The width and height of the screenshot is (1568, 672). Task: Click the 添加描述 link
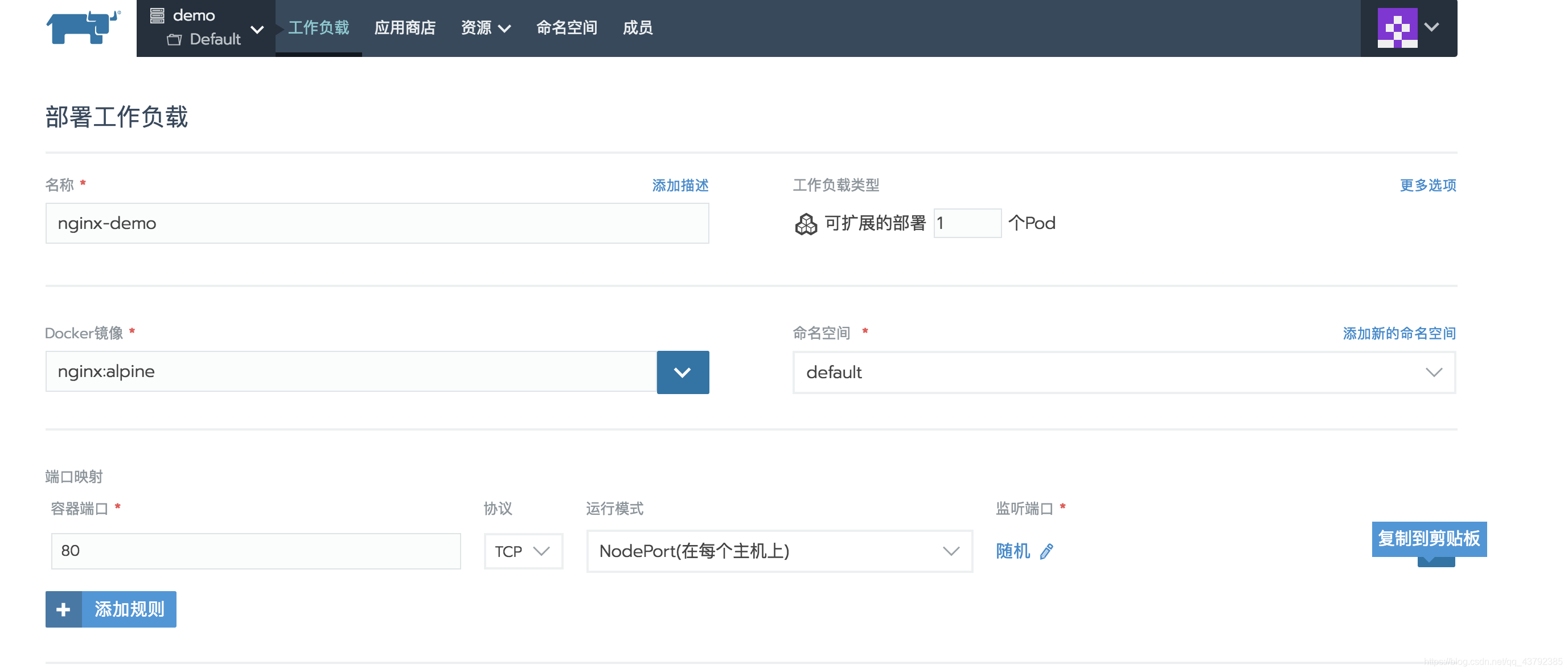pyautogui.click(x=680, y=185)
